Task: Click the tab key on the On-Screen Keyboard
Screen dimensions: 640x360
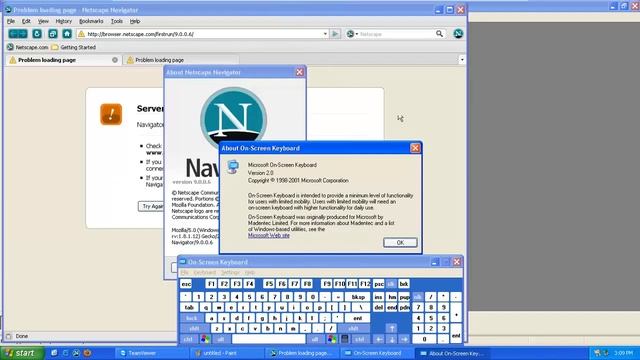Action: tap(189, 307)
